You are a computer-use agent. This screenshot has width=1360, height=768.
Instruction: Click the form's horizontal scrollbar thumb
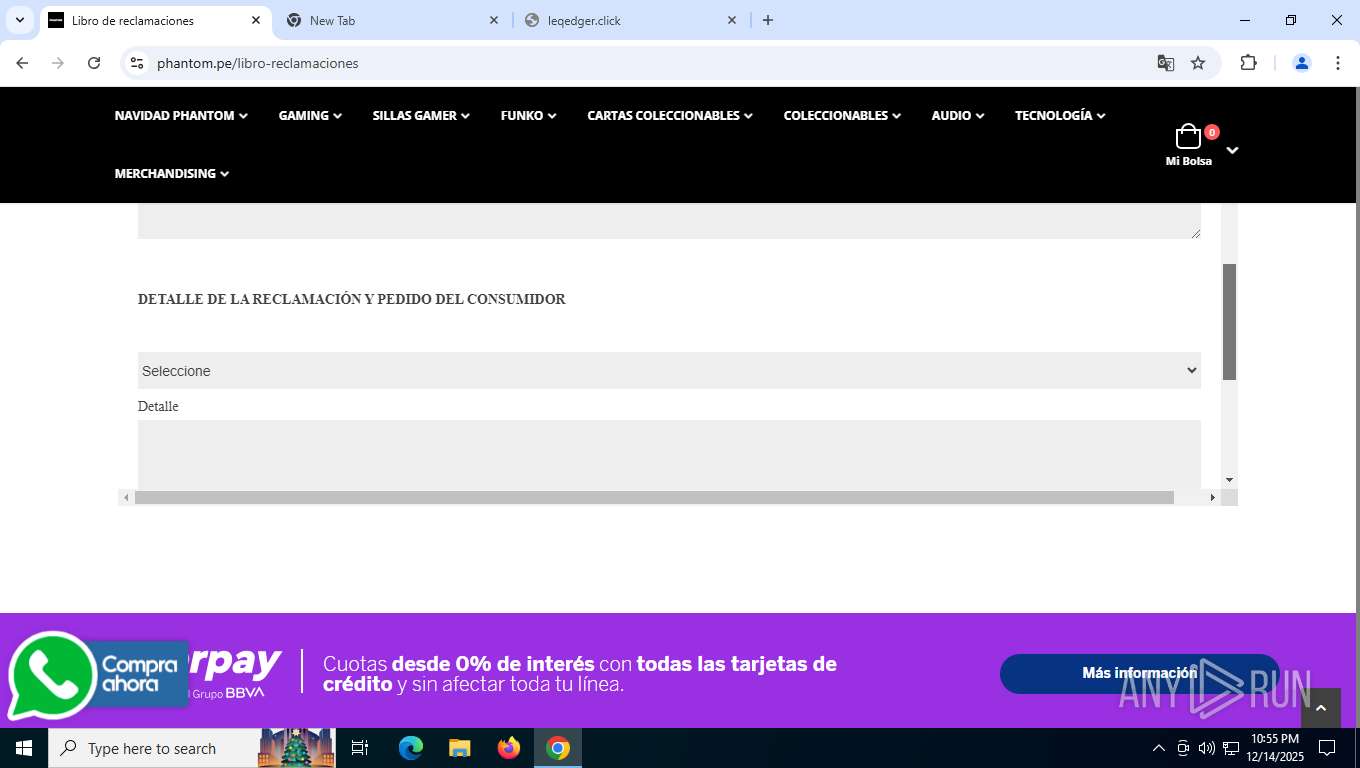(654, 497)
